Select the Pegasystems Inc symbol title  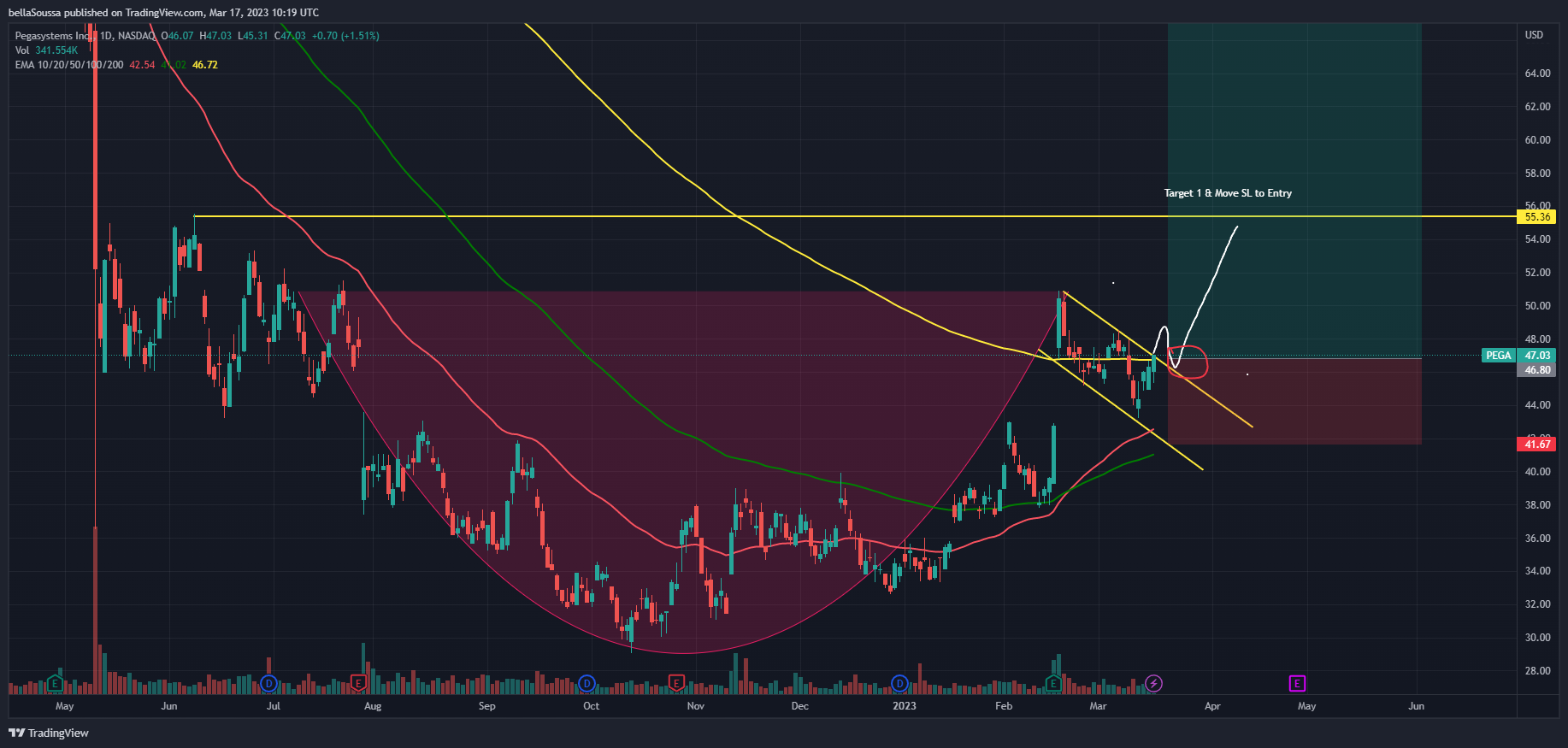pos(52,36)
